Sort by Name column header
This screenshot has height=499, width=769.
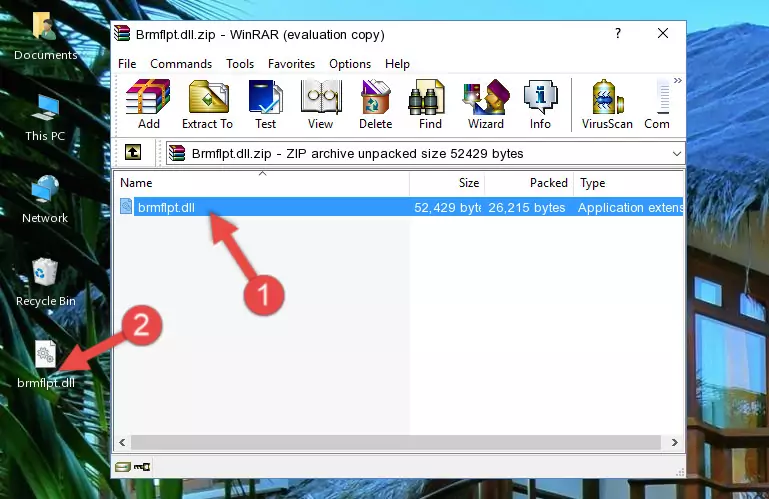pyautogui.click(x=262, y=183)
